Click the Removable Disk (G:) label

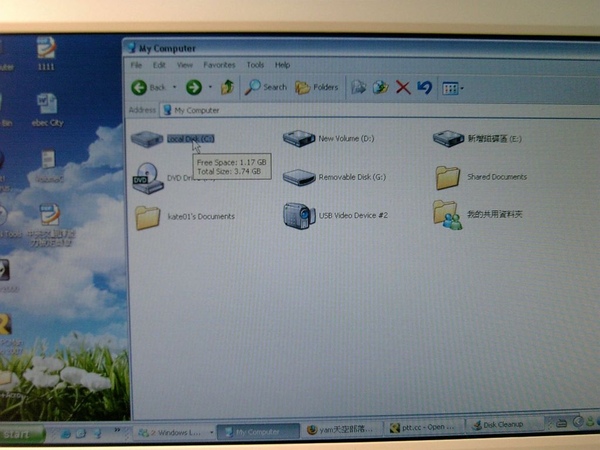click(x=352, y=177)
